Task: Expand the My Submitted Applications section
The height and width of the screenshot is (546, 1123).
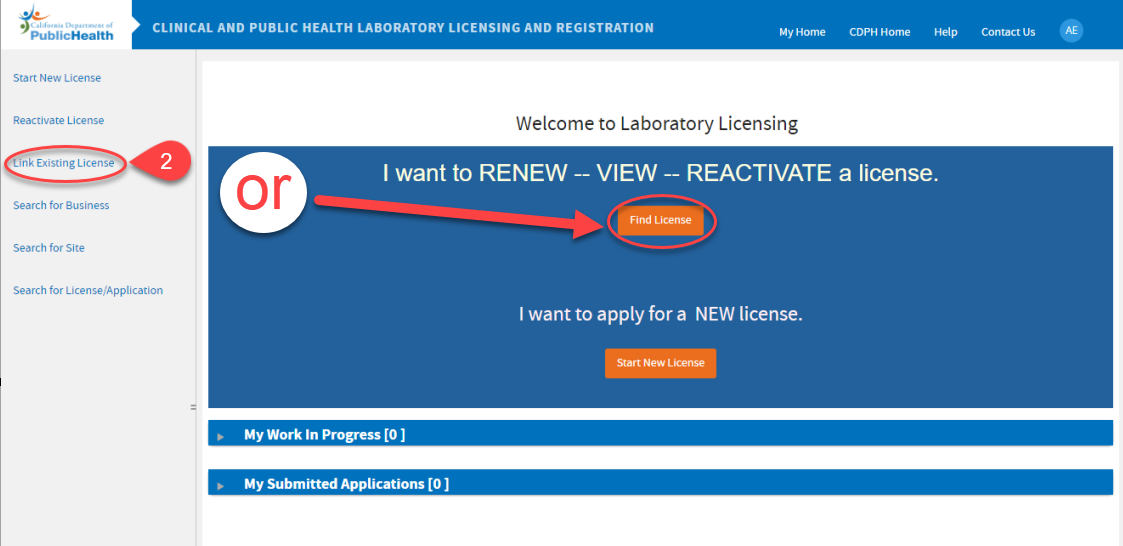Action: coord(221,486)
